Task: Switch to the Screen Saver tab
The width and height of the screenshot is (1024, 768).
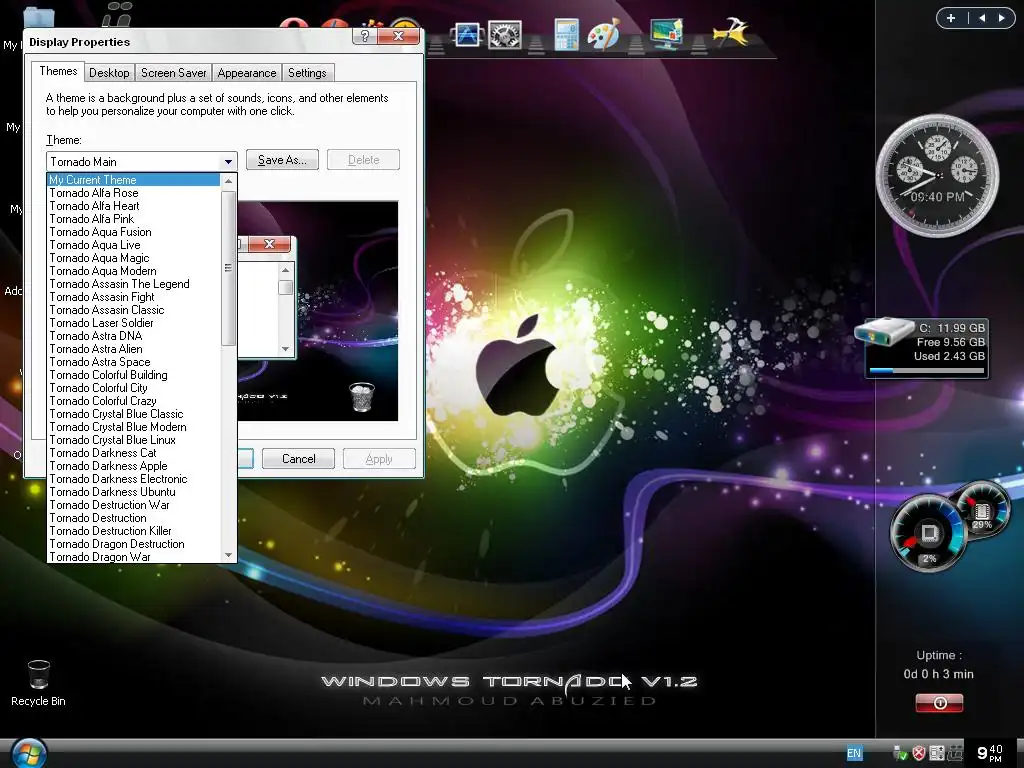Action: 174,73
